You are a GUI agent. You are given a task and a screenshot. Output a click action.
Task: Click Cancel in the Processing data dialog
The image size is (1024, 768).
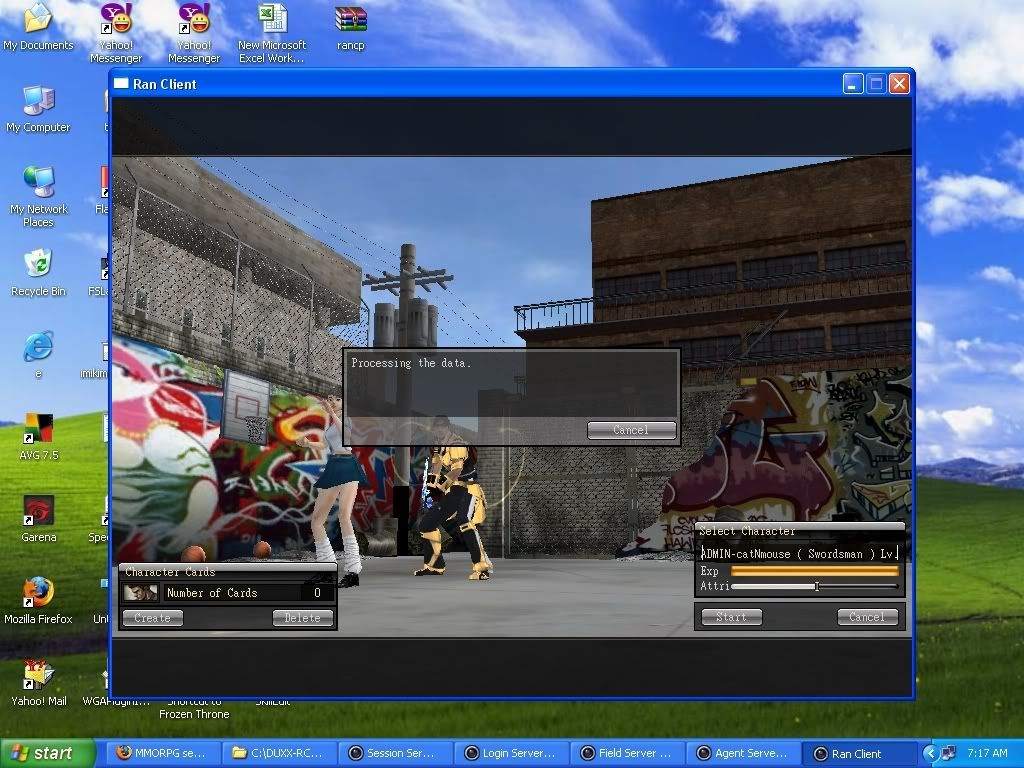point(631,430)
